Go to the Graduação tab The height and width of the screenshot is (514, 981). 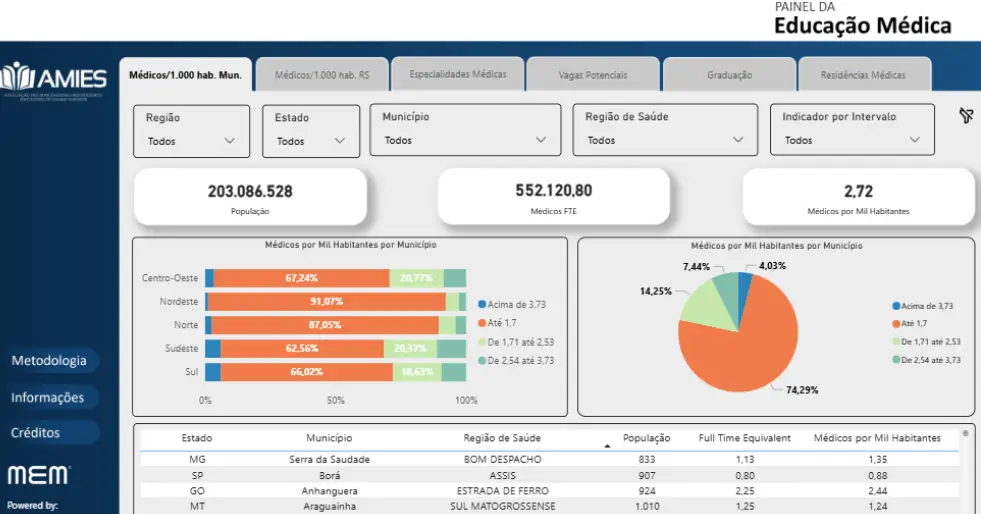[x=729, y=75]
